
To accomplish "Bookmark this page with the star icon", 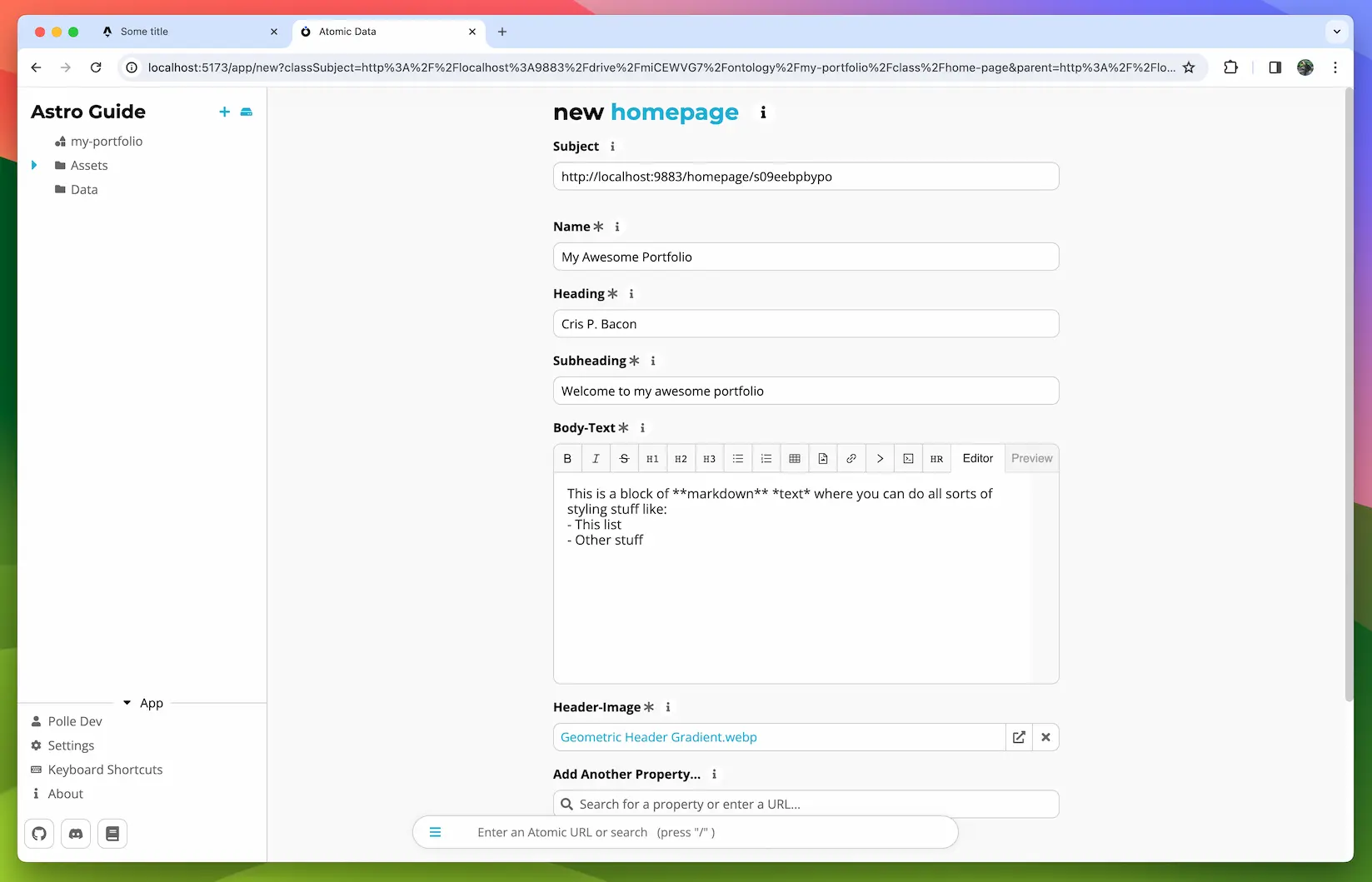I will (x=1189, y=67).
